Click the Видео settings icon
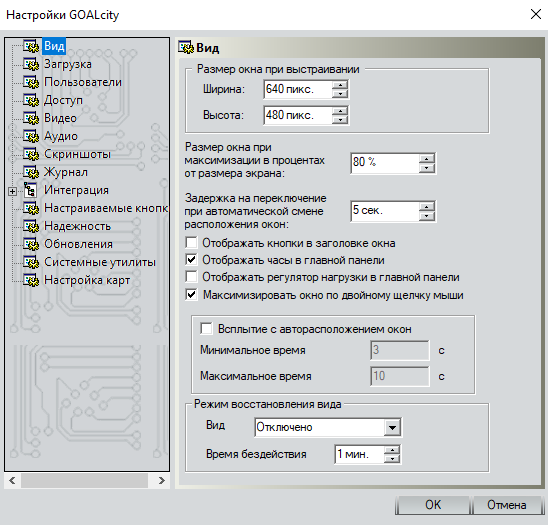 (31, 118)
